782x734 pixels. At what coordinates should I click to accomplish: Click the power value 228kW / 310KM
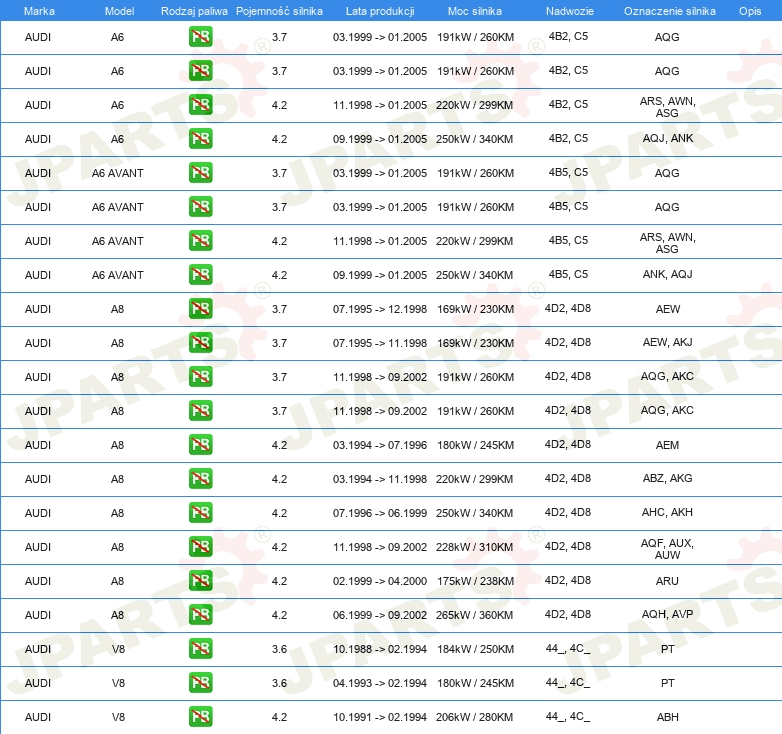coord(474,547)
